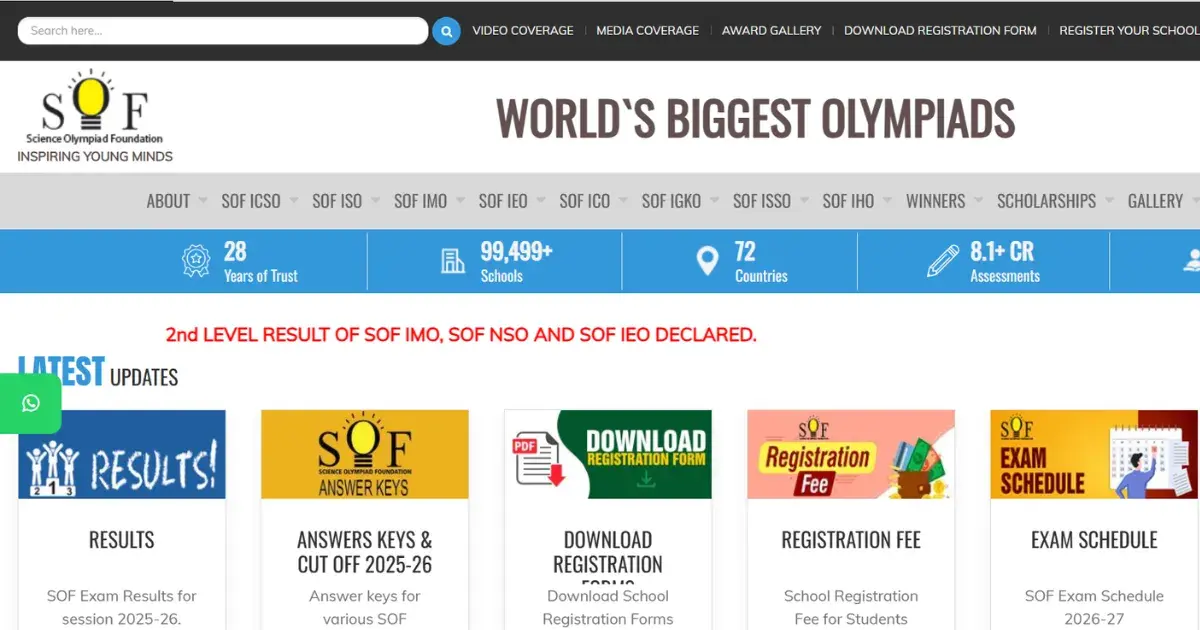1200x630 pixels.
Task: Click the Schools building icon
Action: pyautogui.click(x=454, y=261)
